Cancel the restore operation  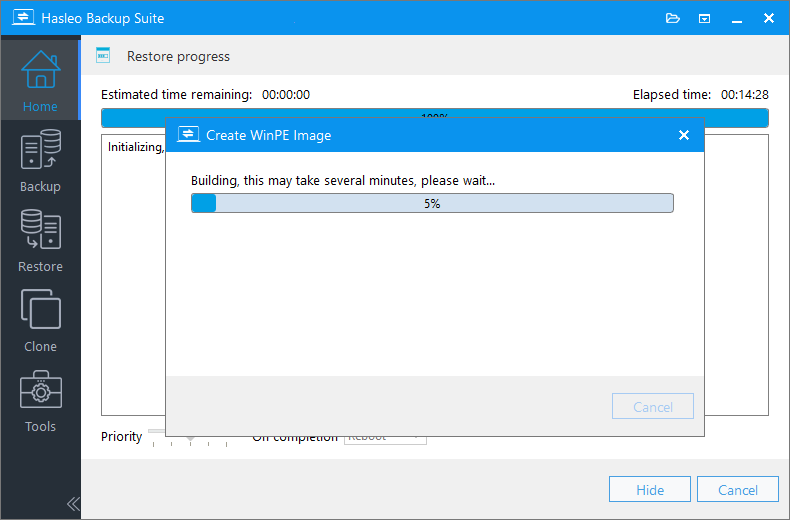tap(738, 489)
